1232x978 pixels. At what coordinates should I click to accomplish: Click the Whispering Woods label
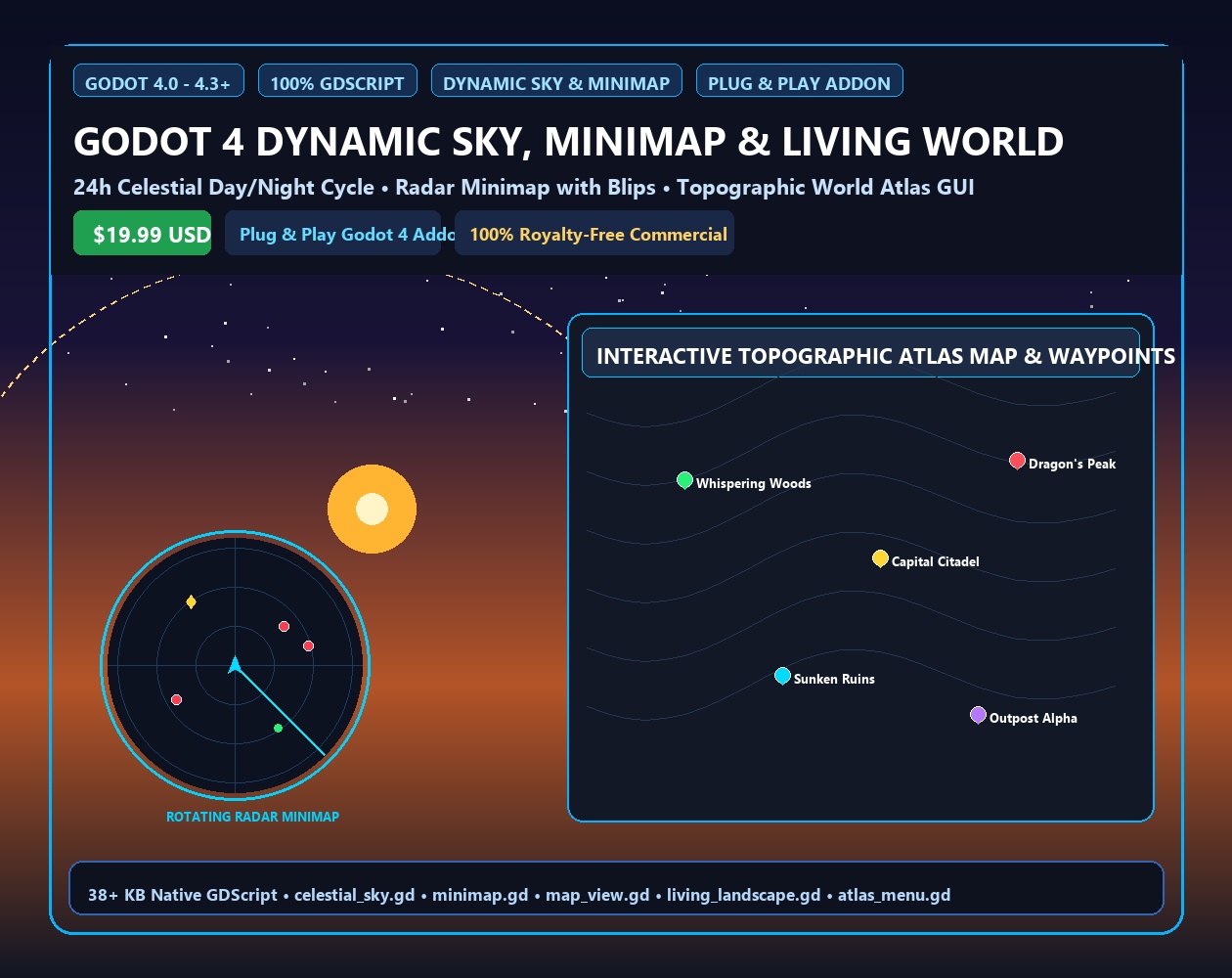coord(754,483)
